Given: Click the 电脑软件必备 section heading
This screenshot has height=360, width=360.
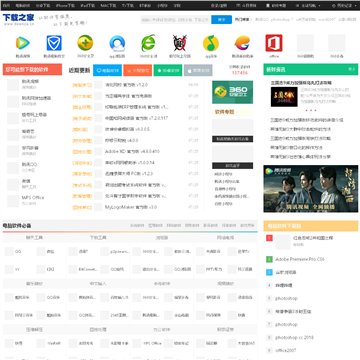Looking at the screenshot, I should click(x=17, y=226).
